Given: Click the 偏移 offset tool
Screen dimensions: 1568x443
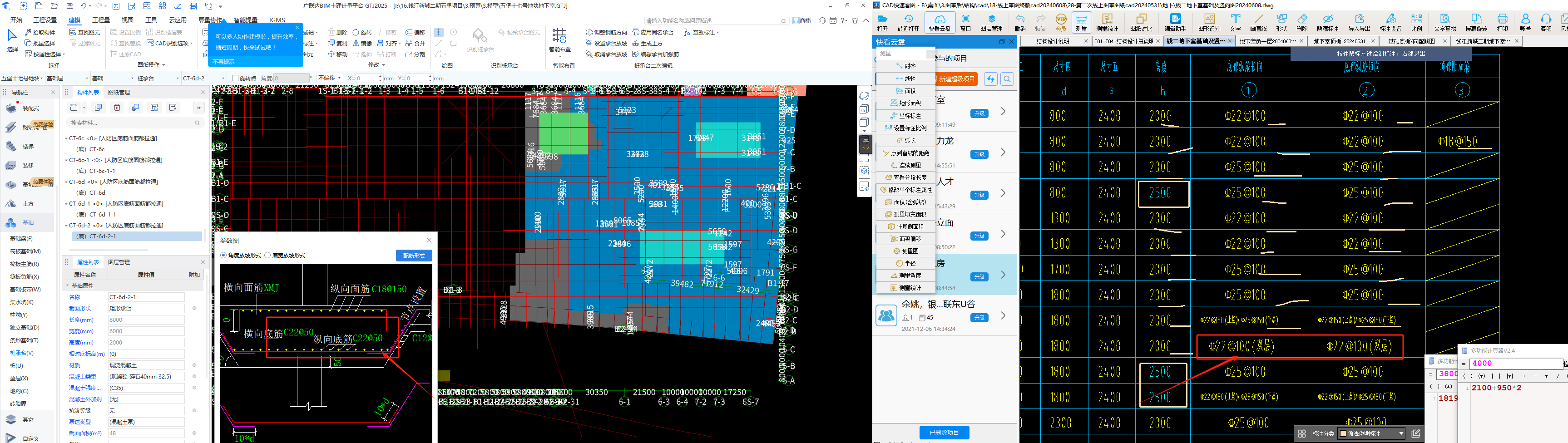Looking at the screenshot, I should click(x=416, y=32).
